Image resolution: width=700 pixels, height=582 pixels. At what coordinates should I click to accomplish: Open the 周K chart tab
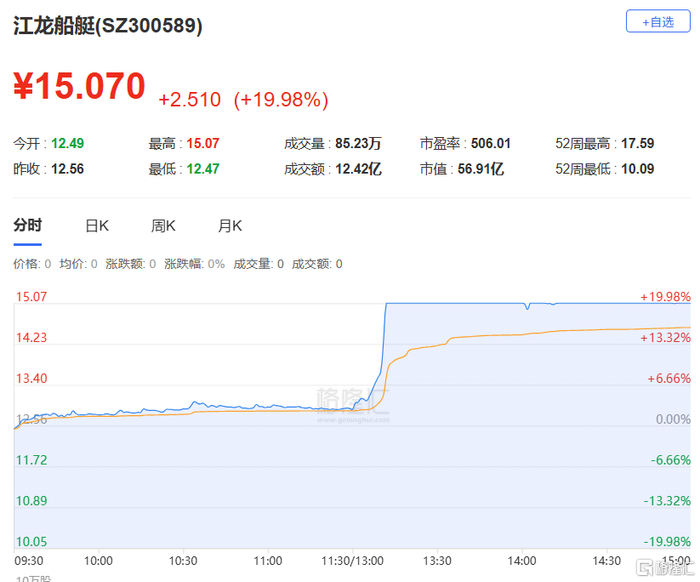(163, 226)
